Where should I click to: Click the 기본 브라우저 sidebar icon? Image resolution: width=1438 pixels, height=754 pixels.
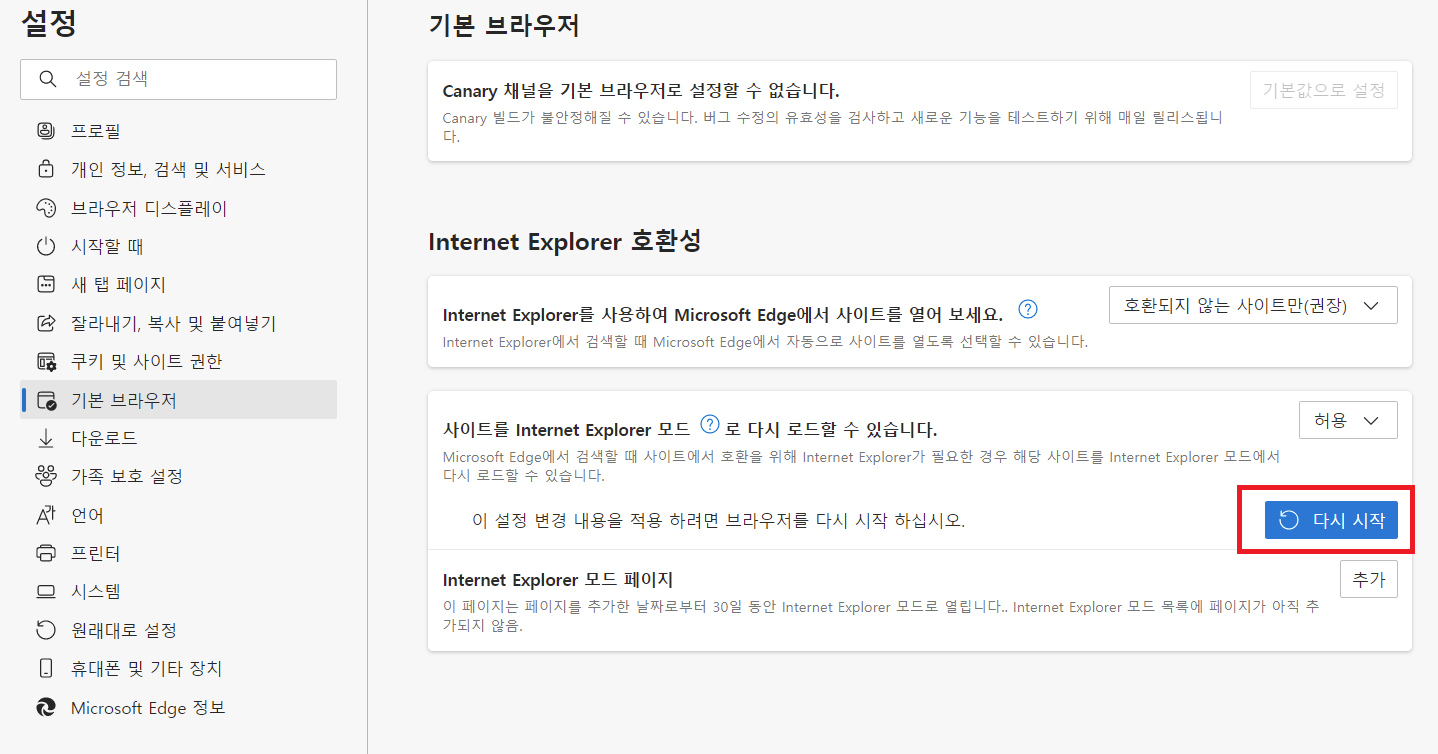(46, 400)
